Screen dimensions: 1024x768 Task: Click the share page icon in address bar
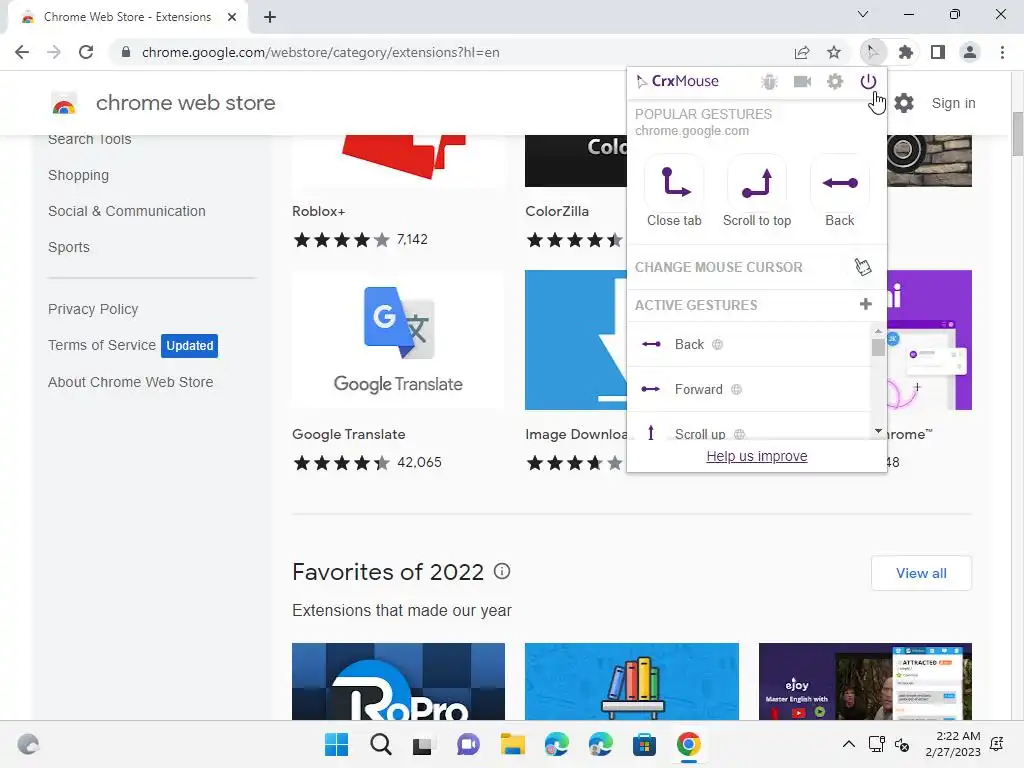tap(801, 52)
